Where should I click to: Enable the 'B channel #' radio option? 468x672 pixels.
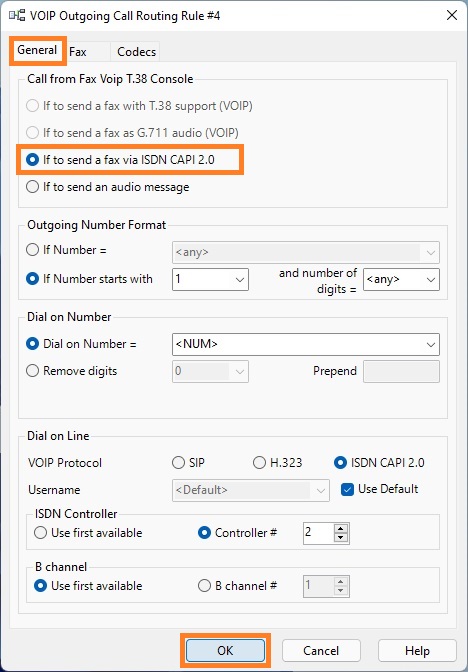click(237, 585)
